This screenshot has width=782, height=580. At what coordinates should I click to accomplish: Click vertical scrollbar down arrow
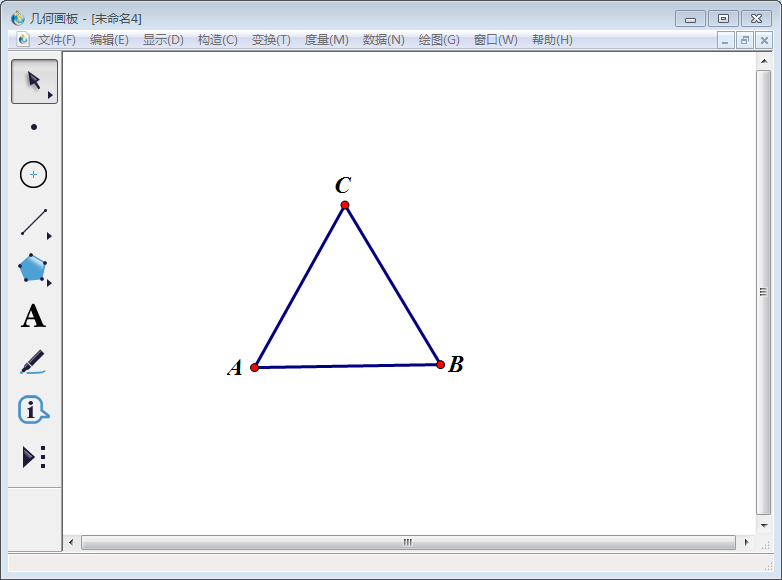(764, 526)
